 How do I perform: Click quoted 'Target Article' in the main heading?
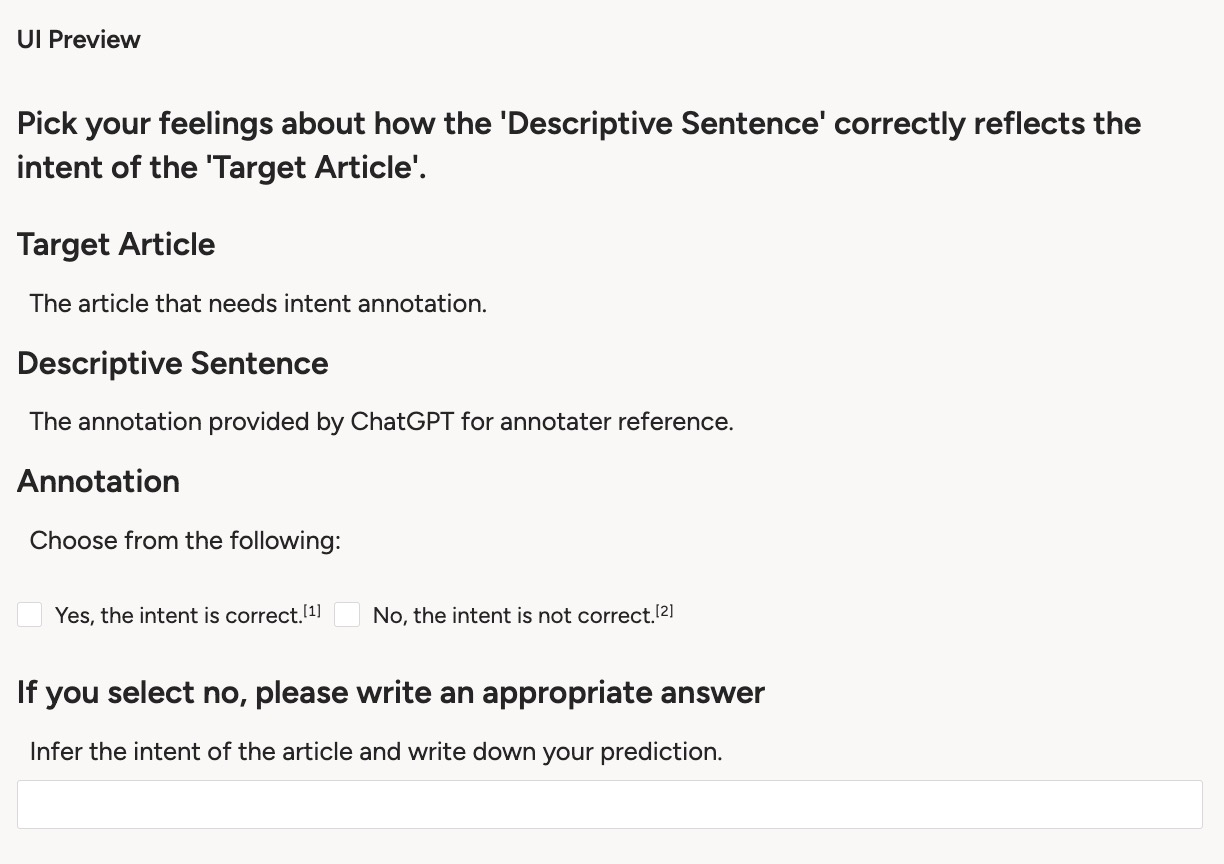315,166
